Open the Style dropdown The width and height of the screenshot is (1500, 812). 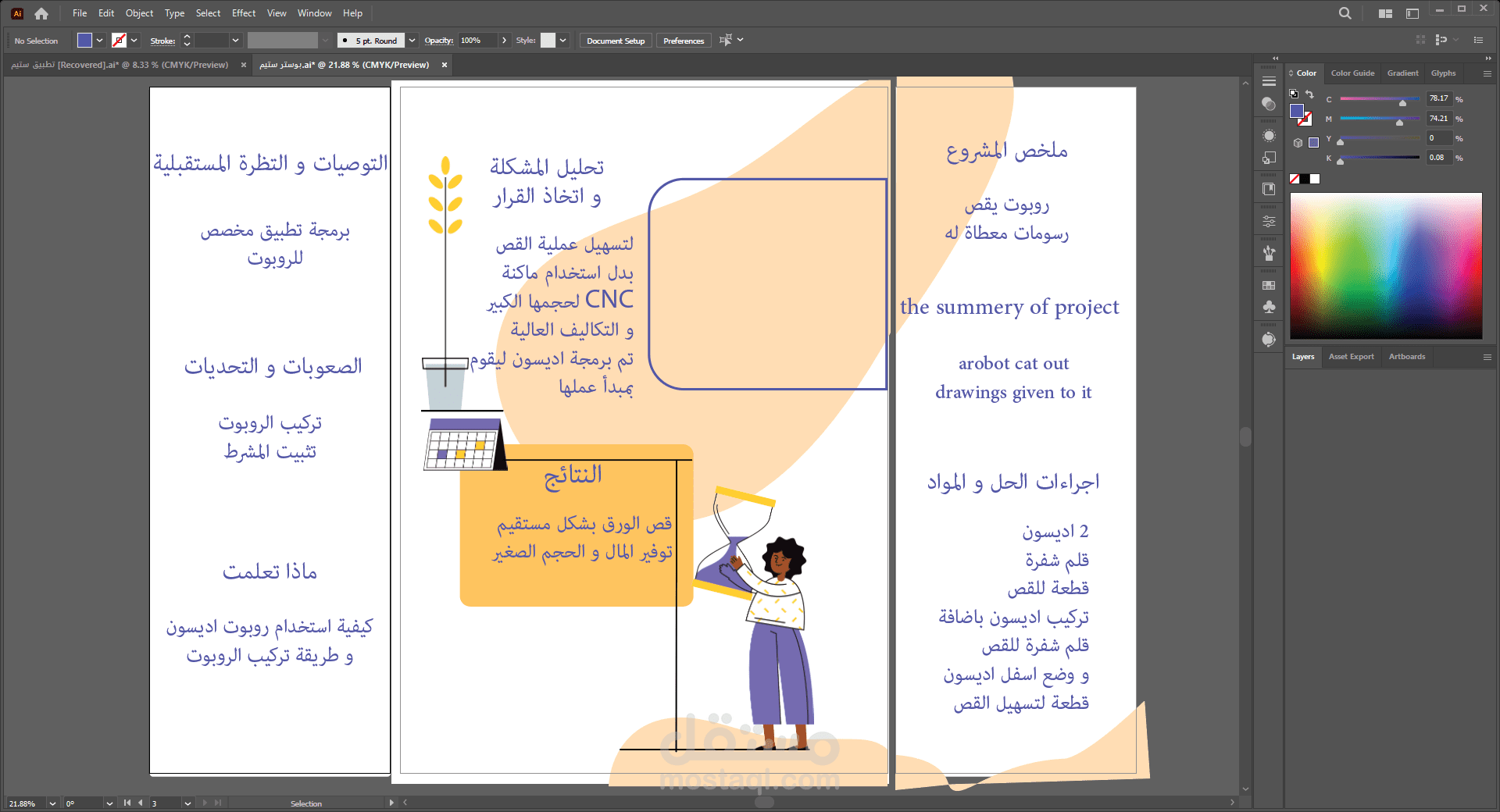click(x=562, y=41)
